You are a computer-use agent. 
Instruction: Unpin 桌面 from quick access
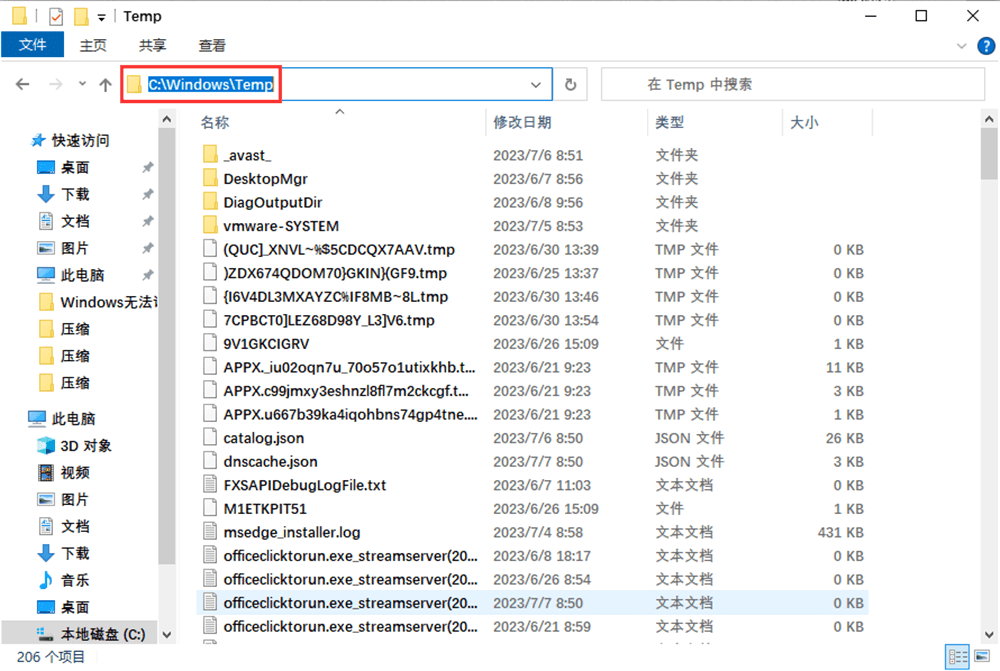point(148,167)
